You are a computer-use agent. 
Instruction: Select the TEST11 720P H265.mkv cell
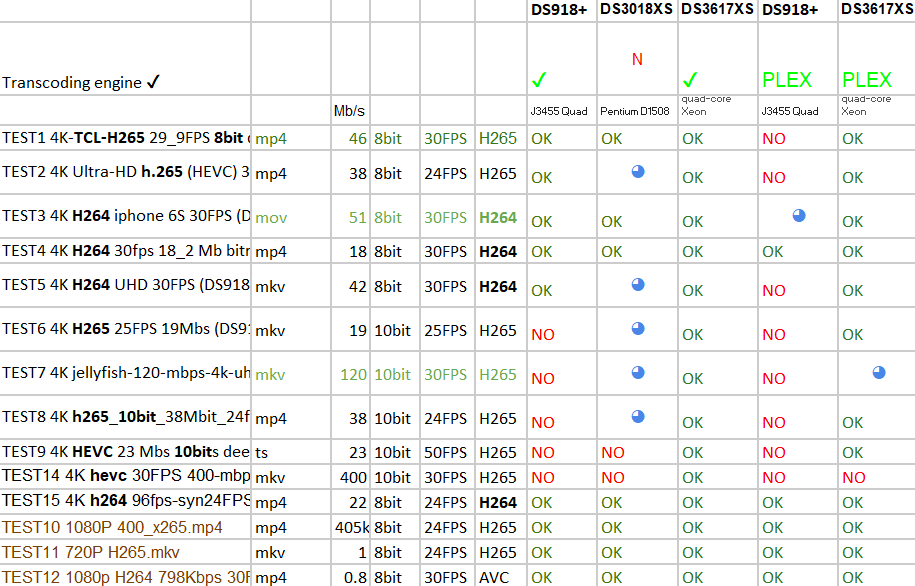click(x=125, y=552)
